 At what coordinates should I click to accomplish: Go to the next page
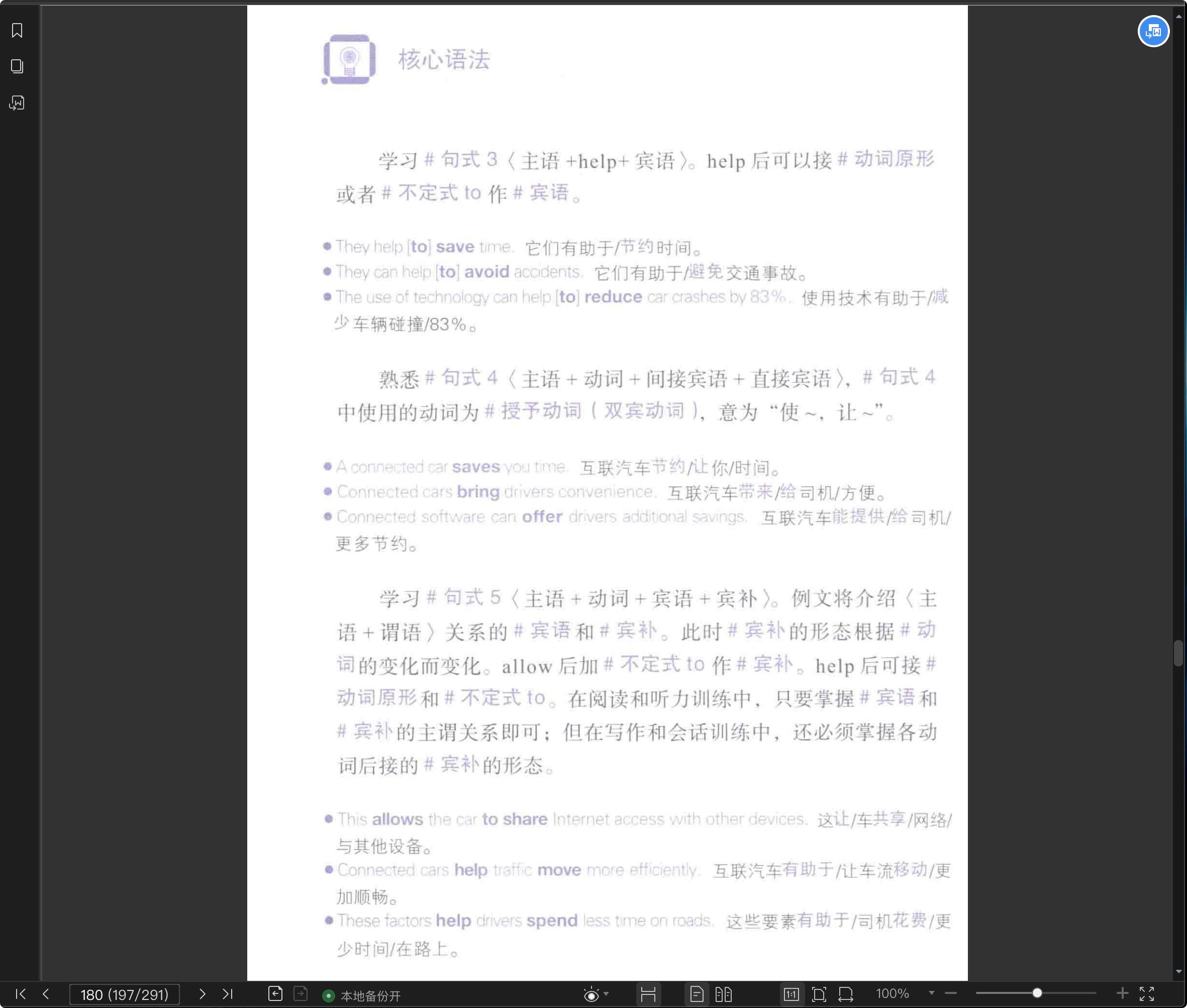click(202, 994)
